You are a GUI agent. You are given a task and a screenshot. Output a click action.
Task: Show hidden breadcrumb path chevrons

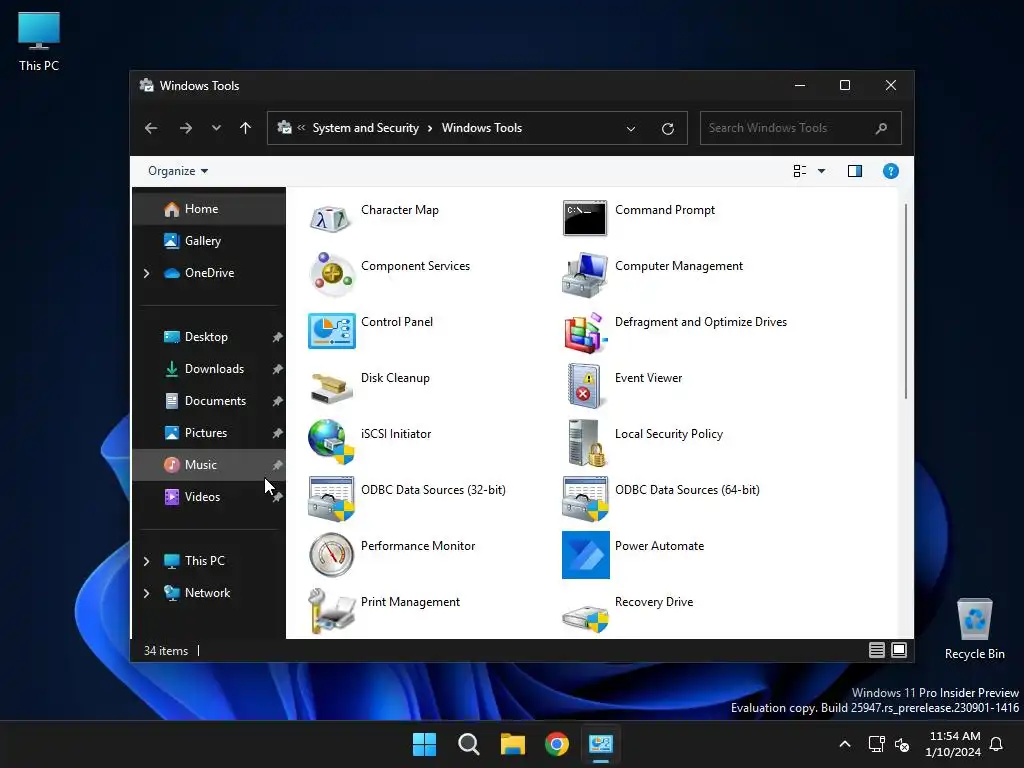[x=301, y=127]
